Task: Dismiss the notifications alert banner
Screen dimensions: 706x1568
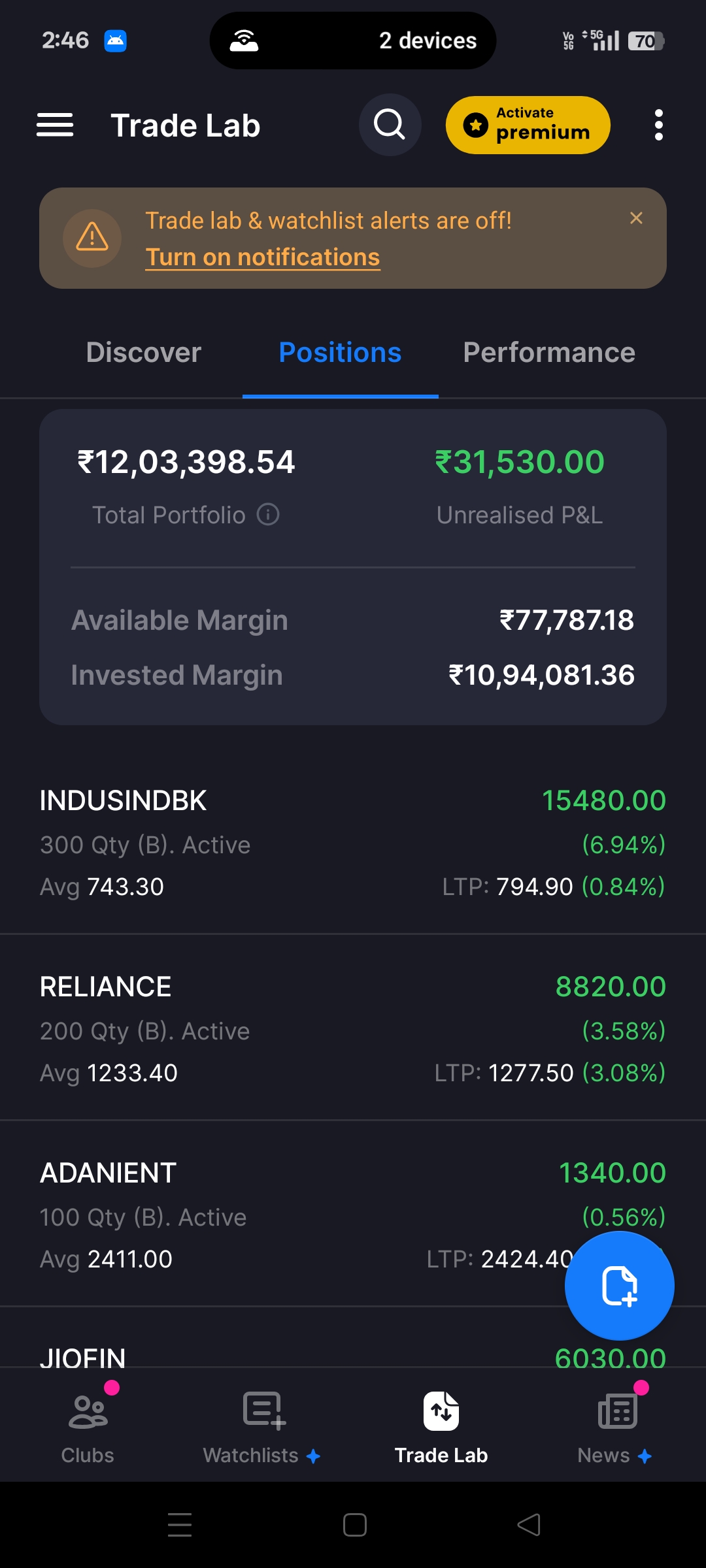Action: (x=636, y=218)
